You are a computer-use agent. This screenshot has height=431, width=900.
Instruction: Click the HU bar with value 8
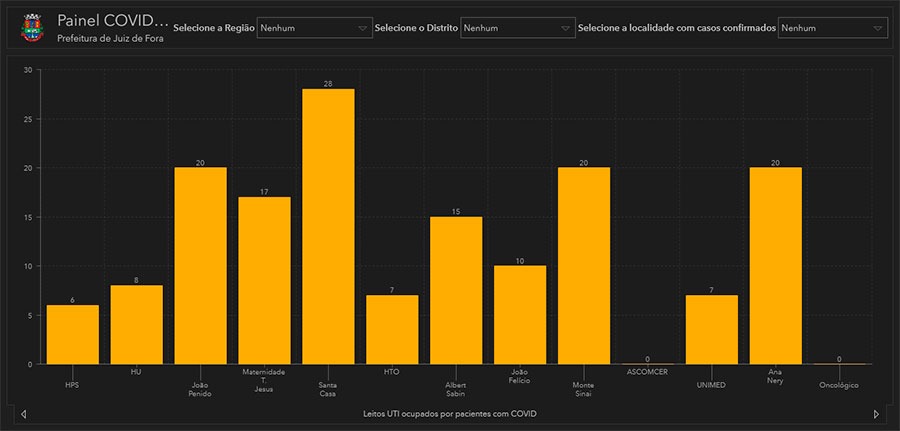click(x=136, y=325)
